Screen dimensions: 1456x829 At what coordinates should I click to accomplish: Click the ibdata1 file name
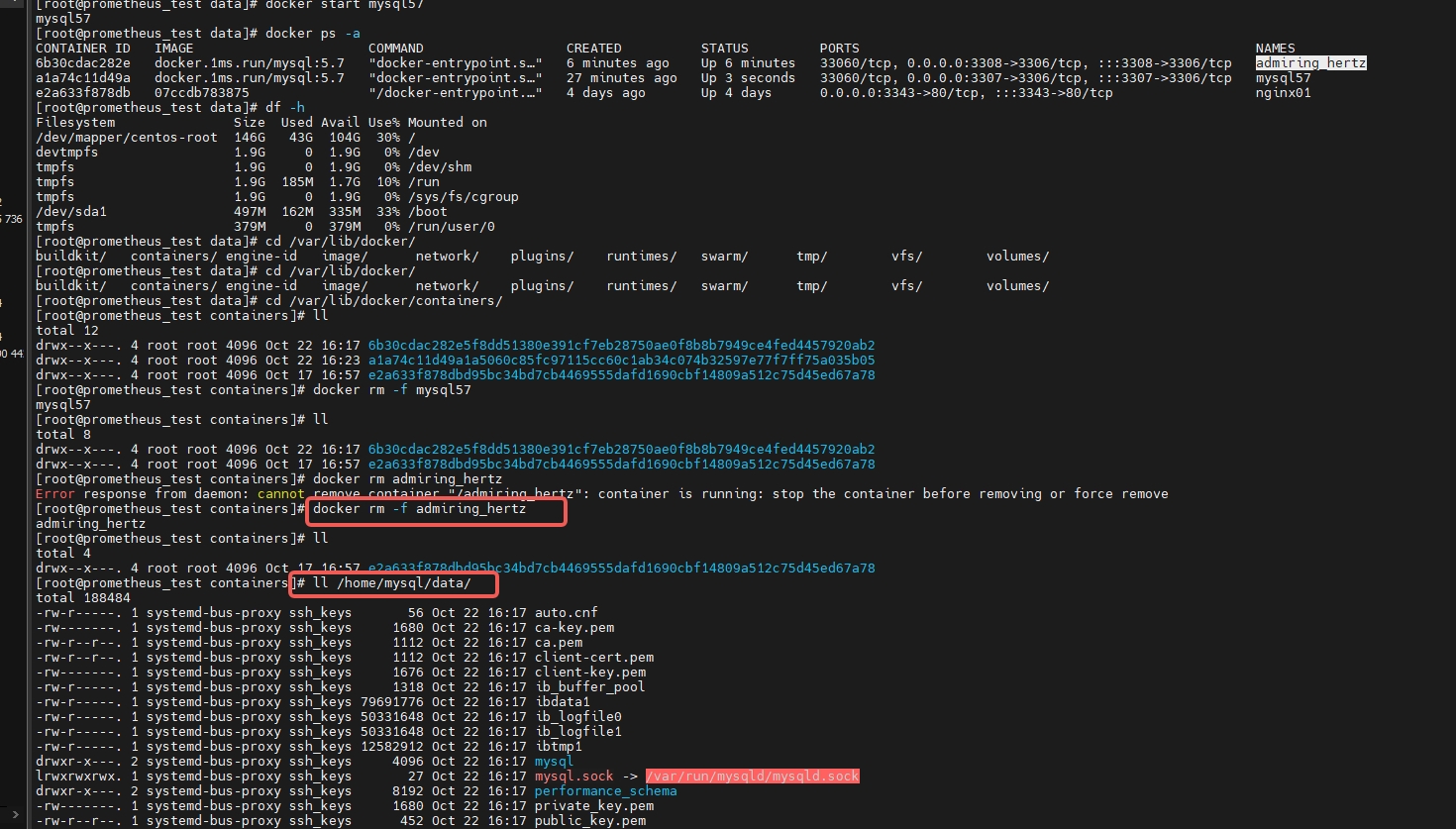562,702
